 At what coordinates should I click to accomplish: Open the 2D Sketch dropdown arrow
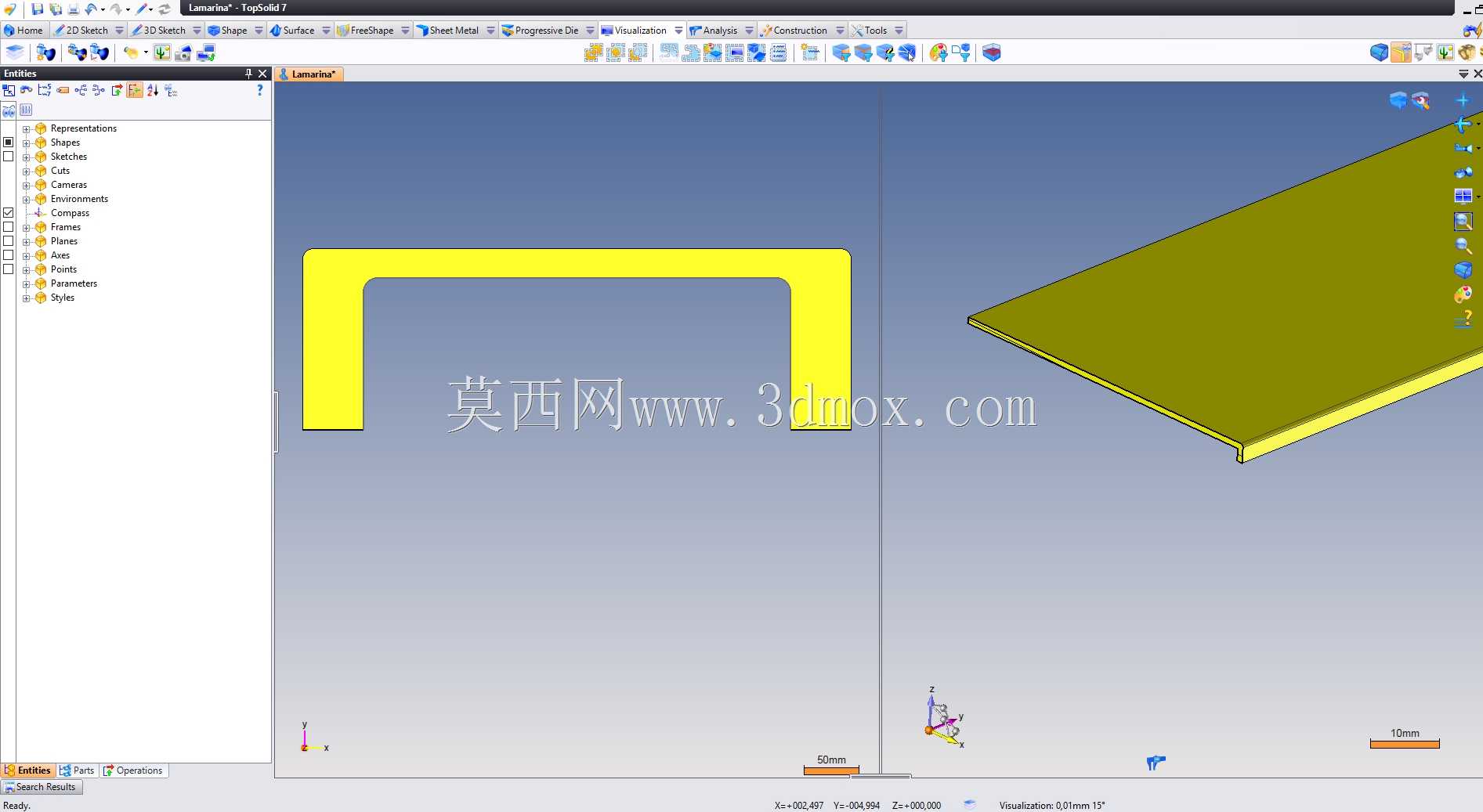click(119, 31)
